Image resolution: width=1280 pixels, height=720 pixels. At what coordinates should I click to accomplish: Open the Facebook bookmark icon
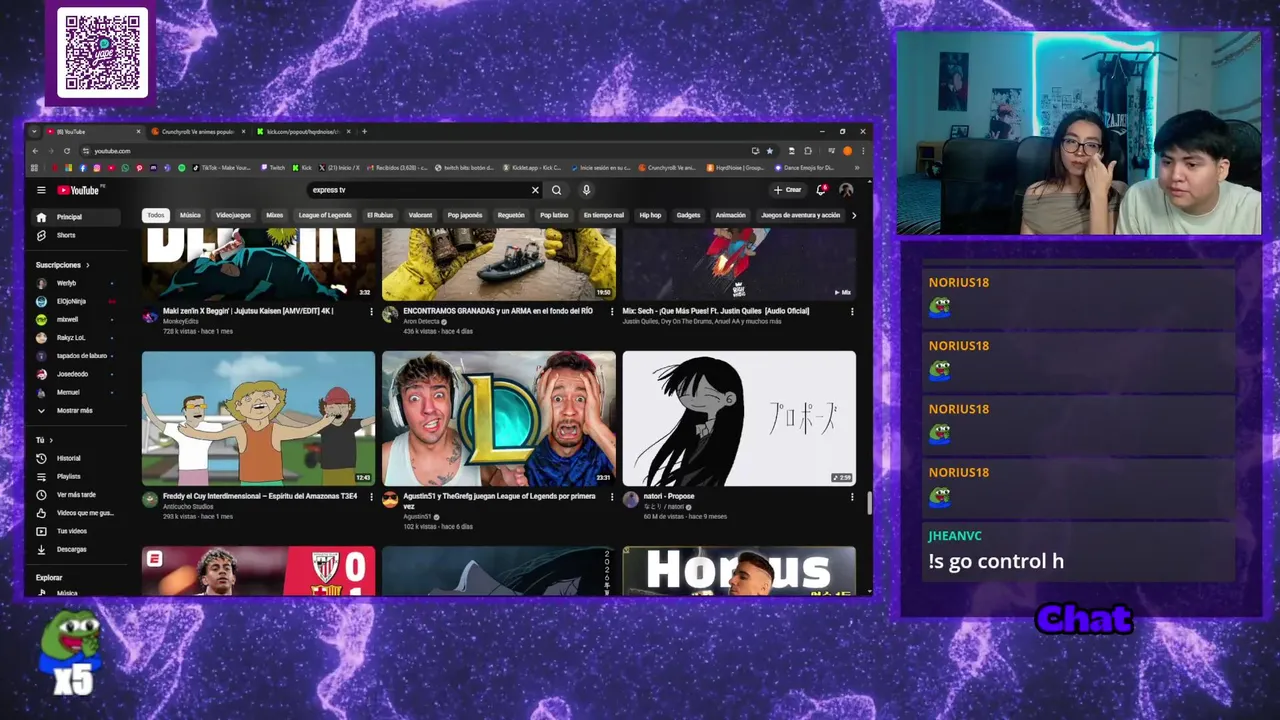83,168
